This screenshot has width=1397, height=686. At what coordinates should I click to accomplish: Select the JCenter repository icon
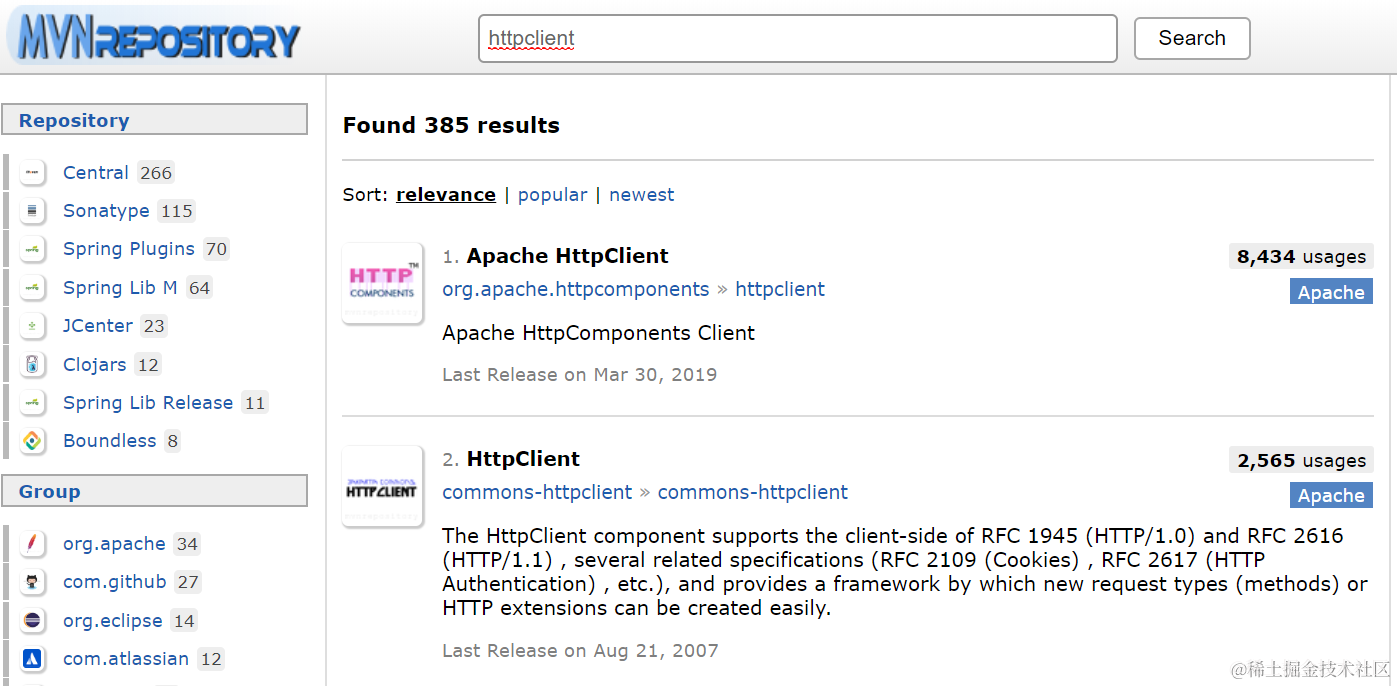[33, 326]
